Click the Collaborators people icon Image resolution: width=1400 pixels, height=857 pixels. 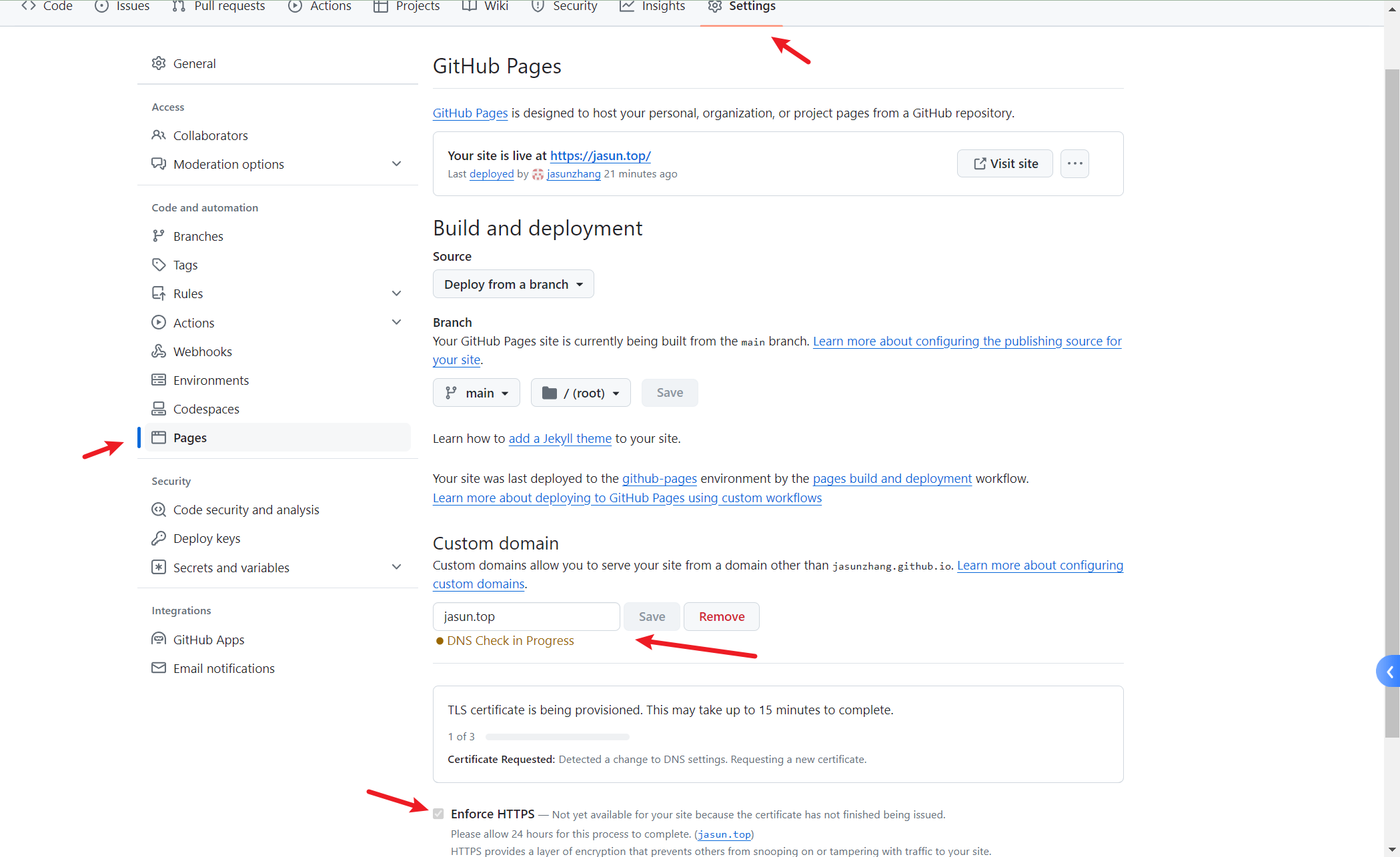158,135
